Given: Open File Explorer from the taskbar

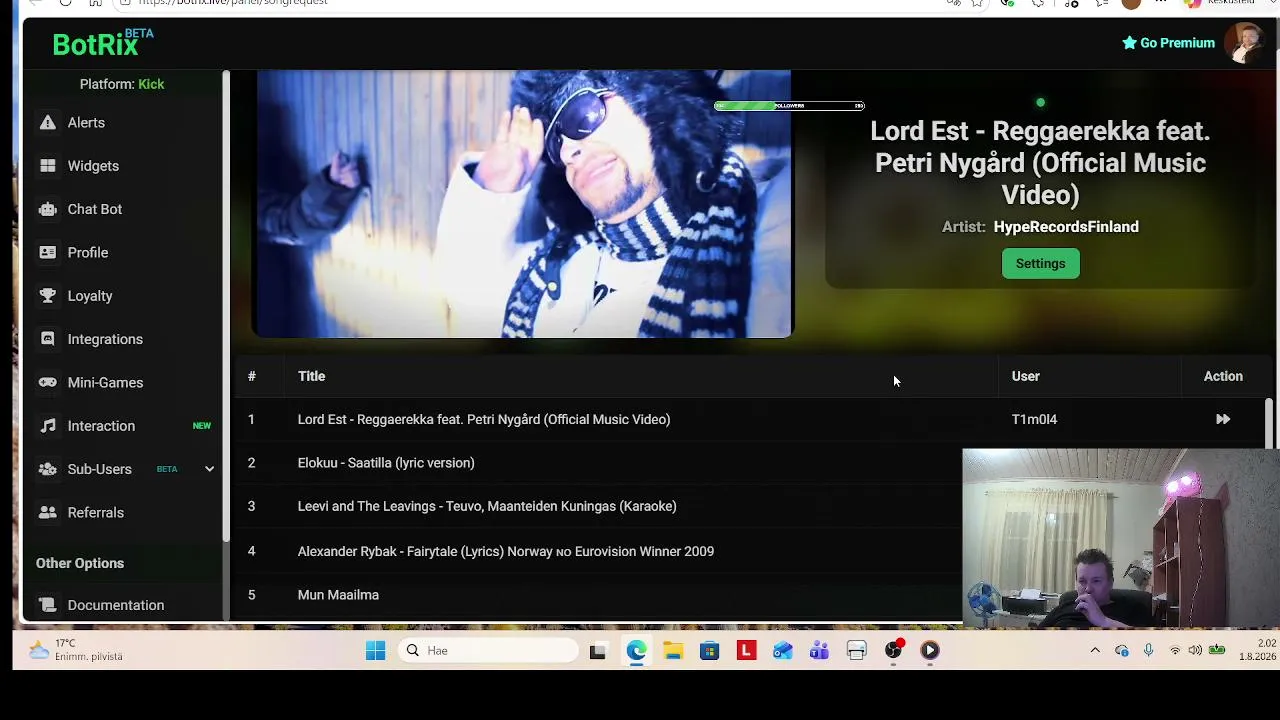Looking at the screenshot, I should (673, 651).
